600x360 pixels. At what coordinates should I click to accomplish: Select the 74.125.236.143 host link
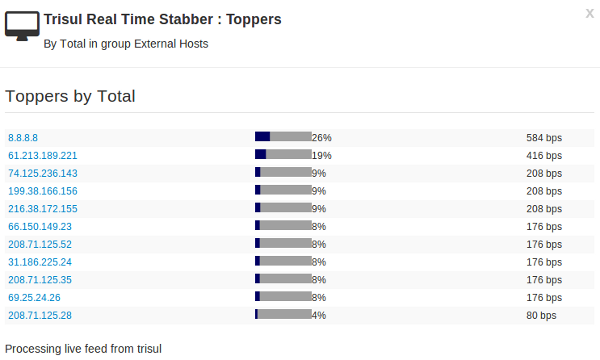point(43,173)
